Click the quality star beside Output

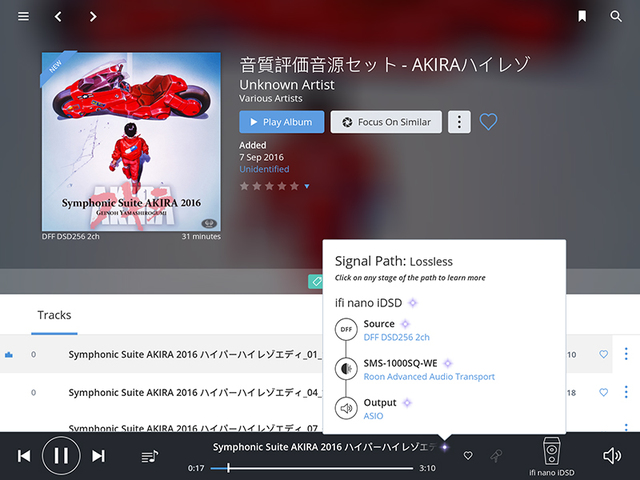coord(407,403)
